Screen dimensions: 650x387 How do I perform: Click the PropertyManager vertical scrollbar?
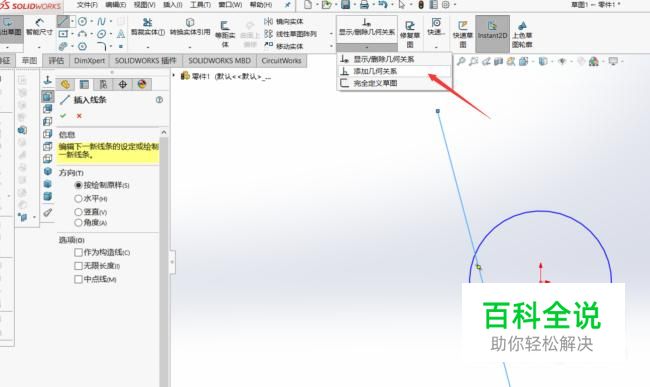(x=164, y=261)
